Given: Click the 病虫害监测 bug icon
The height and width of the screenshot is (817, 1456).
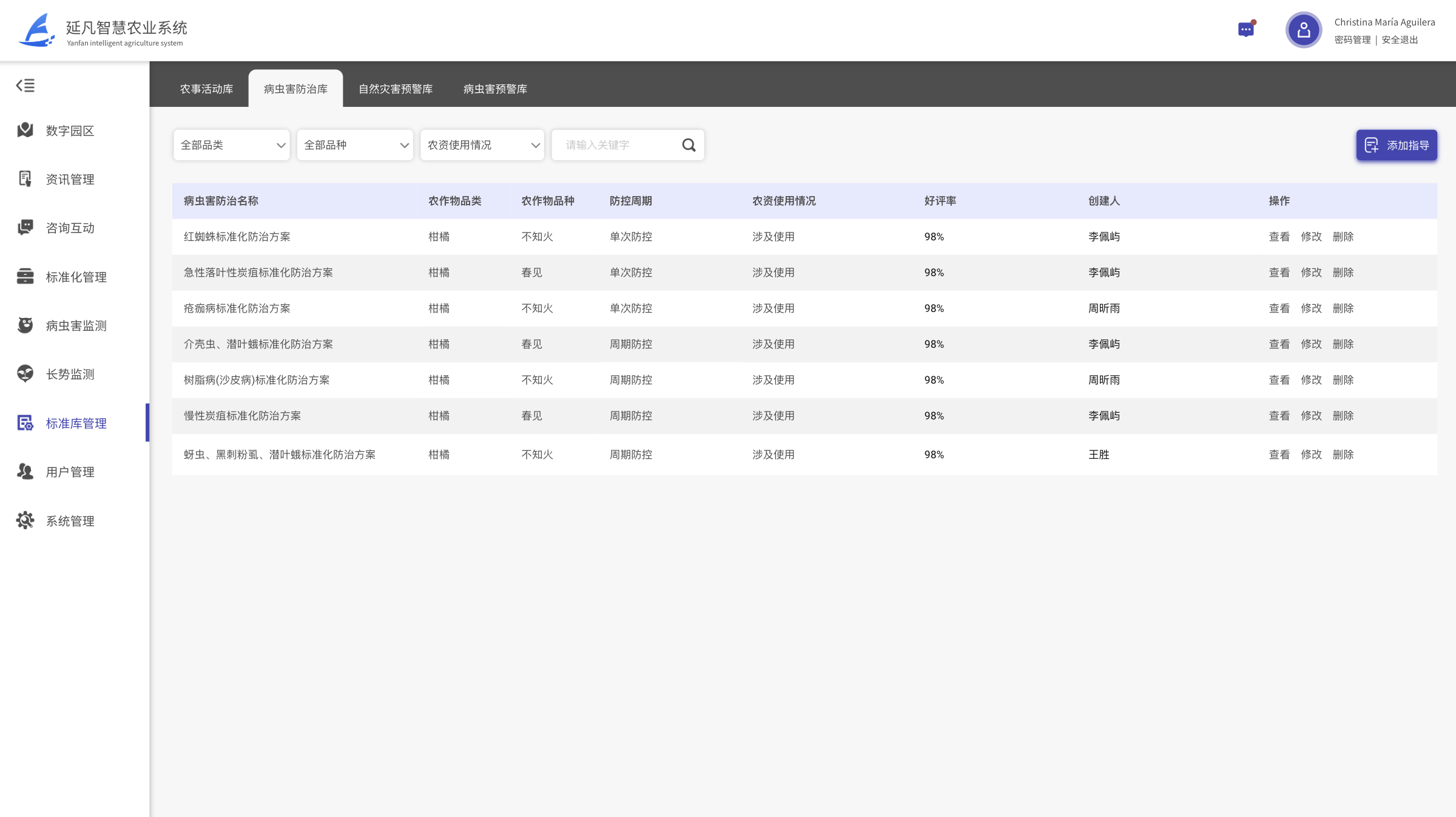Looking at the screenshot, I should pyautogui.click(x=25, y=325).
